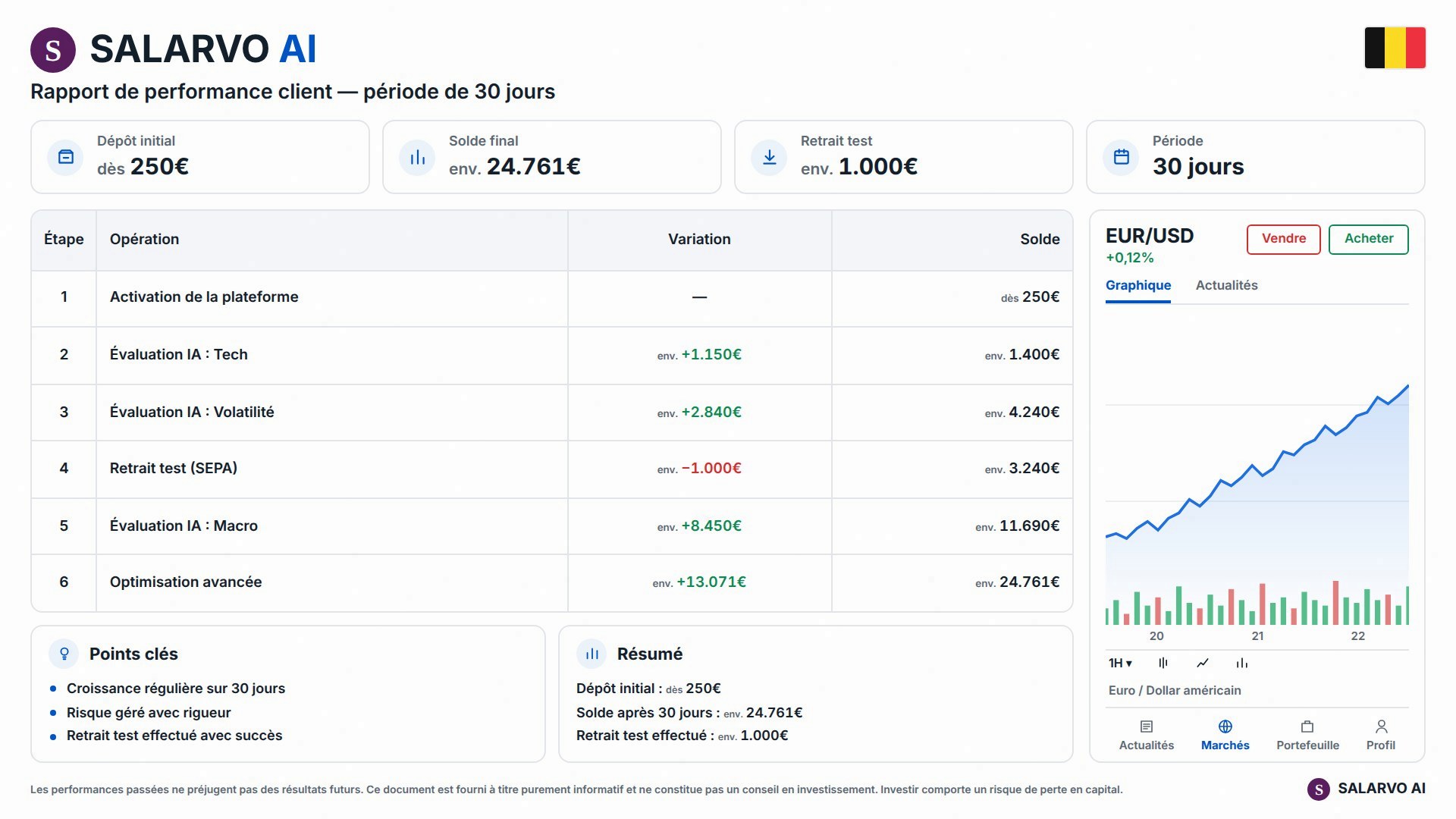
Task: Click the Acheter button
Action: pyautogui.click(x=1369, y=239)
